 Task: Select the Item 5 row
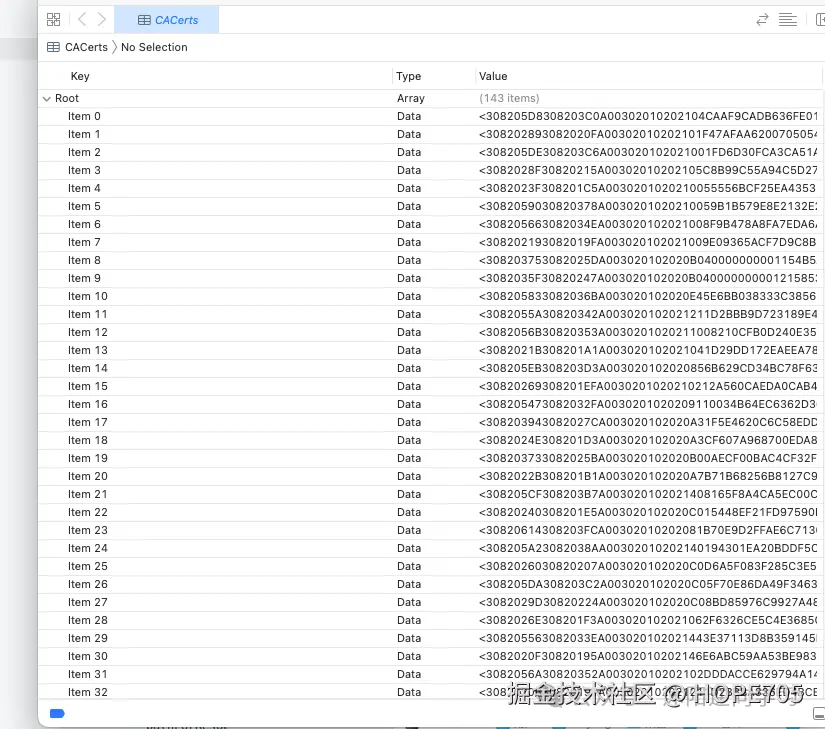click(x=430, y=206)
